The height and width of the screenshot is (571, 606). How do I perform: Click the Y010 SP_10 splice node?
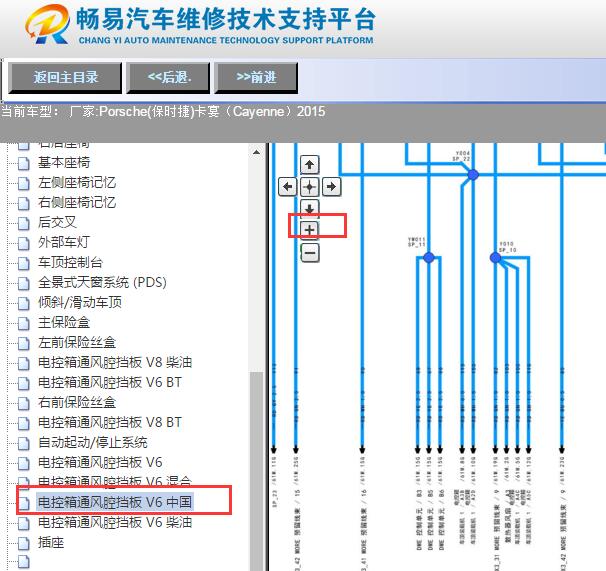[x=496, y=257]
